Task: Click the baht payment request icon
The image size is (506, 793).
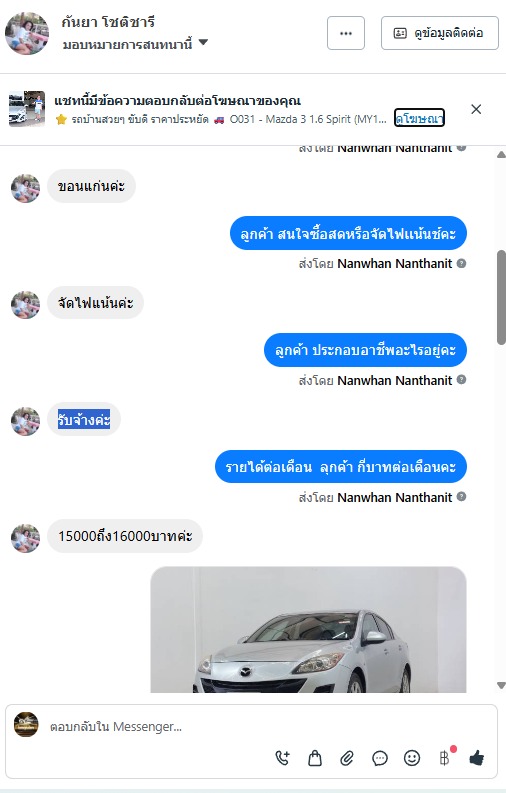Action: pyautogui.click(x=444, y=758)
